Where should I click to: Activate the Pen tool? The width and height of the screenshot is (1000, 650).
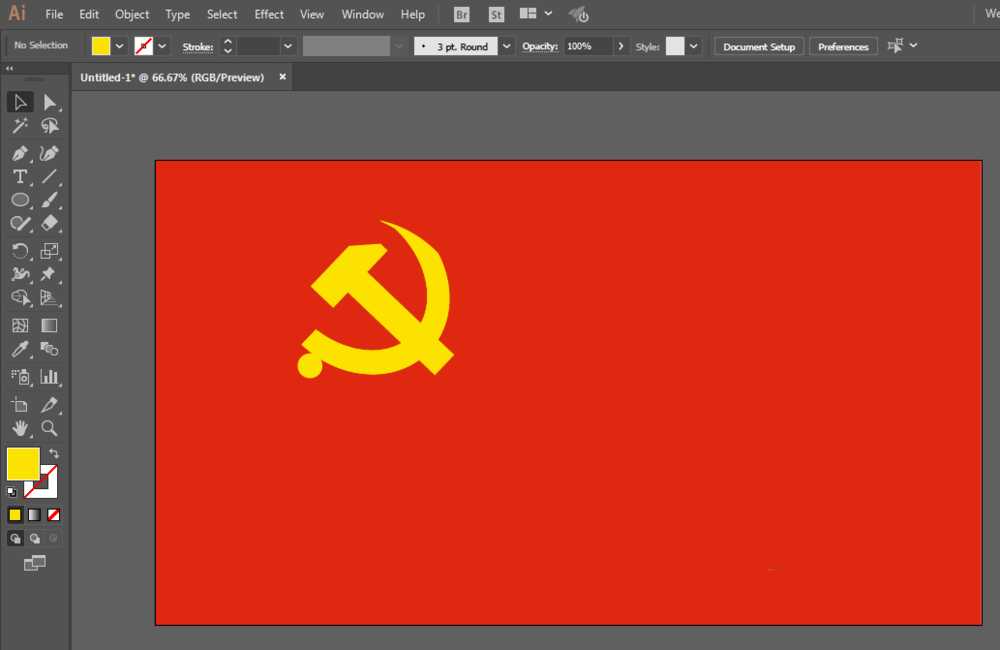[20, 153]
